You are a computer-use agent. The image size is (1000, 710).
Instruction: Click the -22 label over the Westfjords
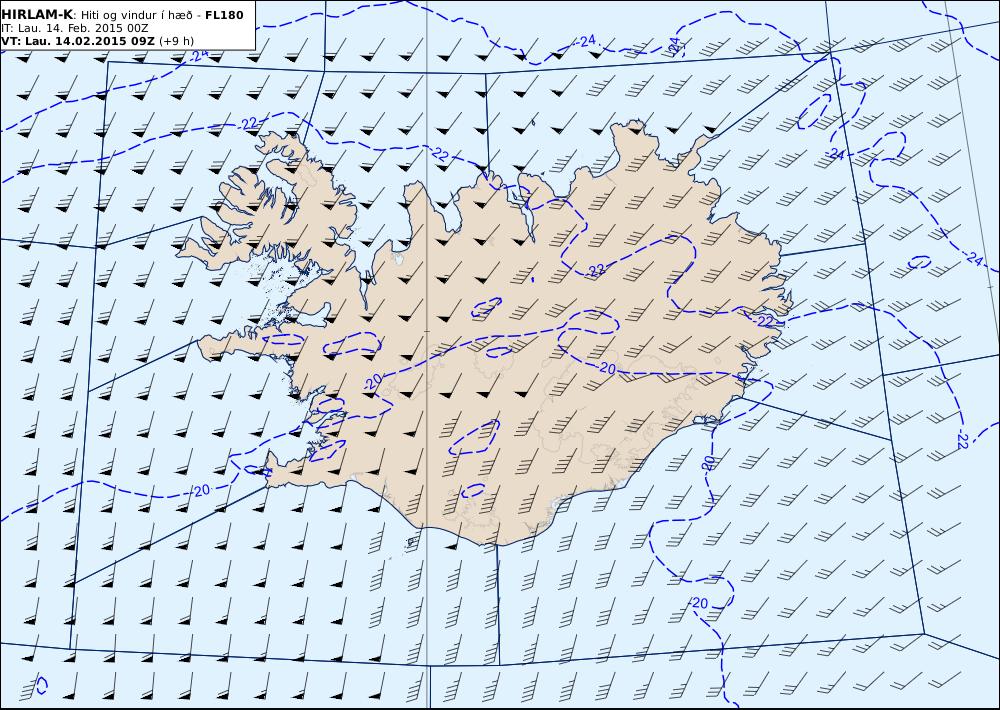249,124
